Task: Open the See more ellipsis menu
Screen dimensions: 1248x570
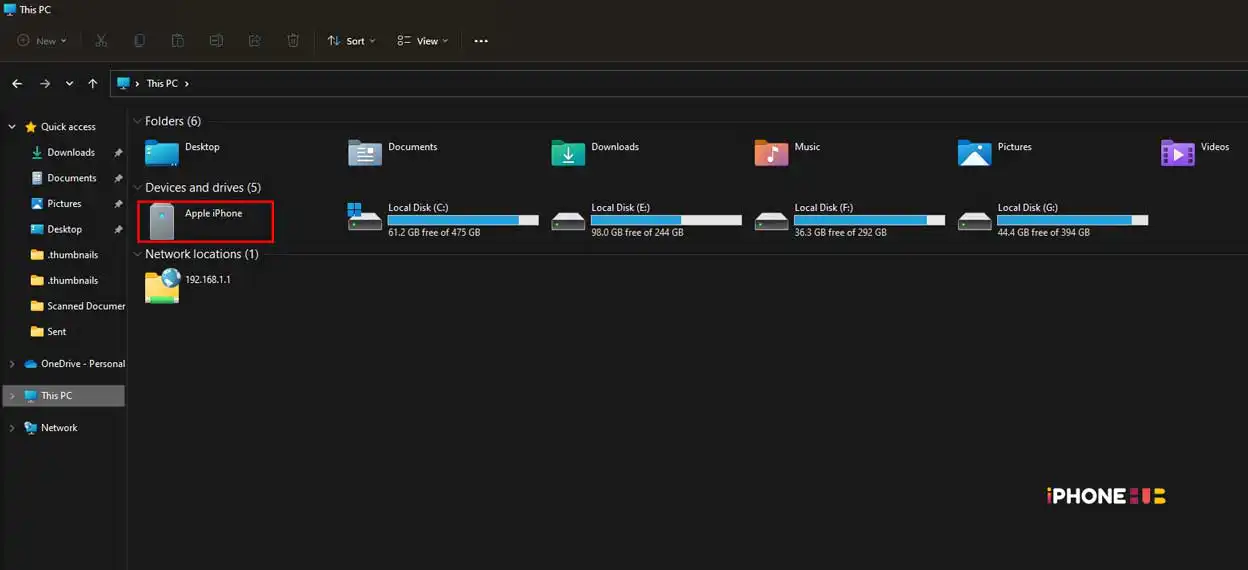Action: 481,41
